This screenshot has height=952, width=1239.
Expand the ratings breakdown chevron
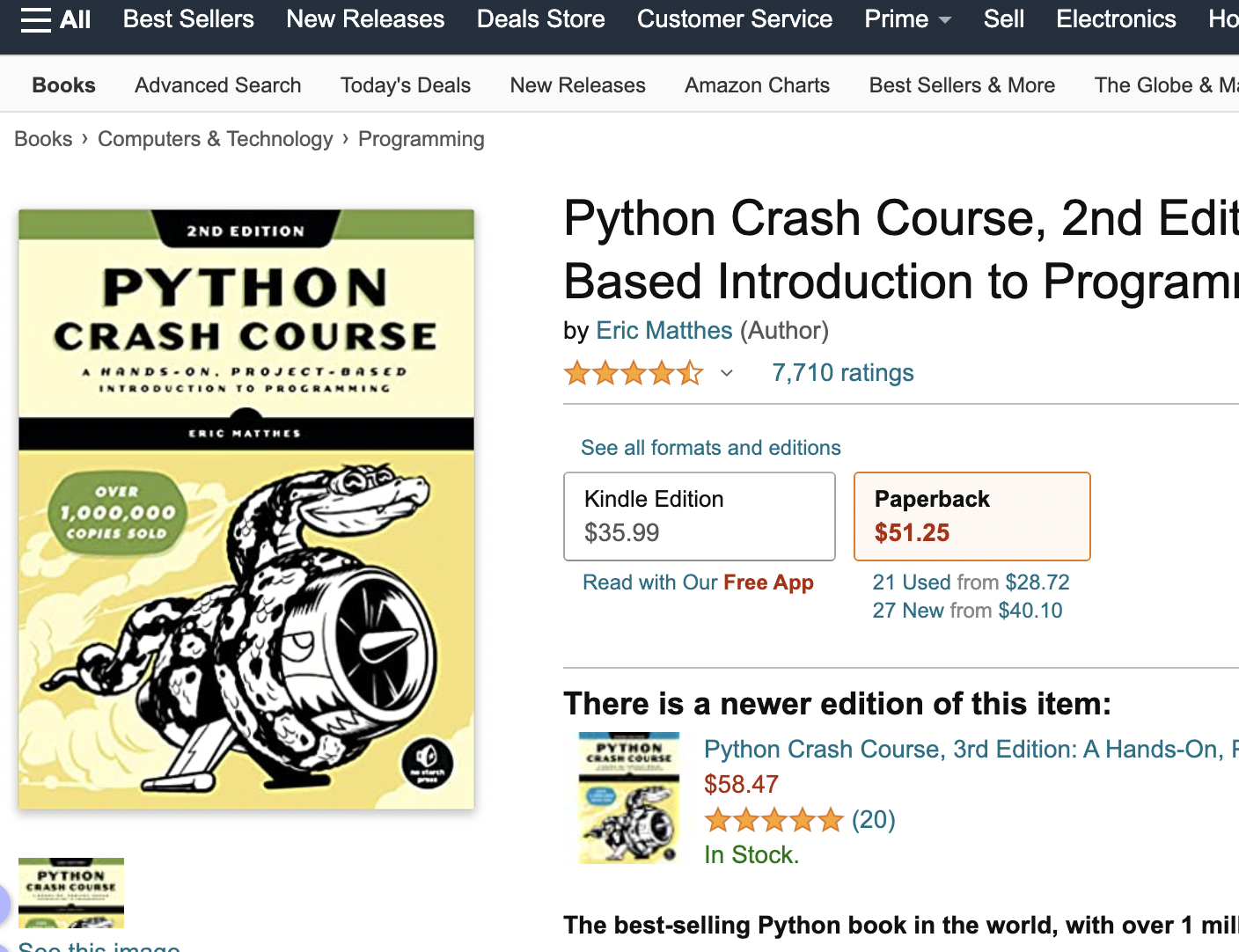[727, 373]
